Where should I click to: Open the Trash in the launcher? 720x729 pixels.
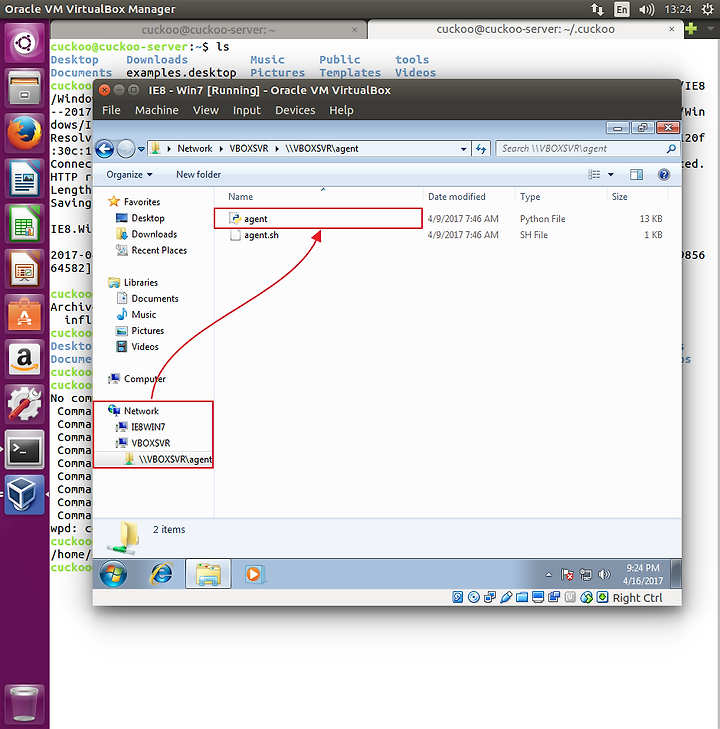[24, 703]
